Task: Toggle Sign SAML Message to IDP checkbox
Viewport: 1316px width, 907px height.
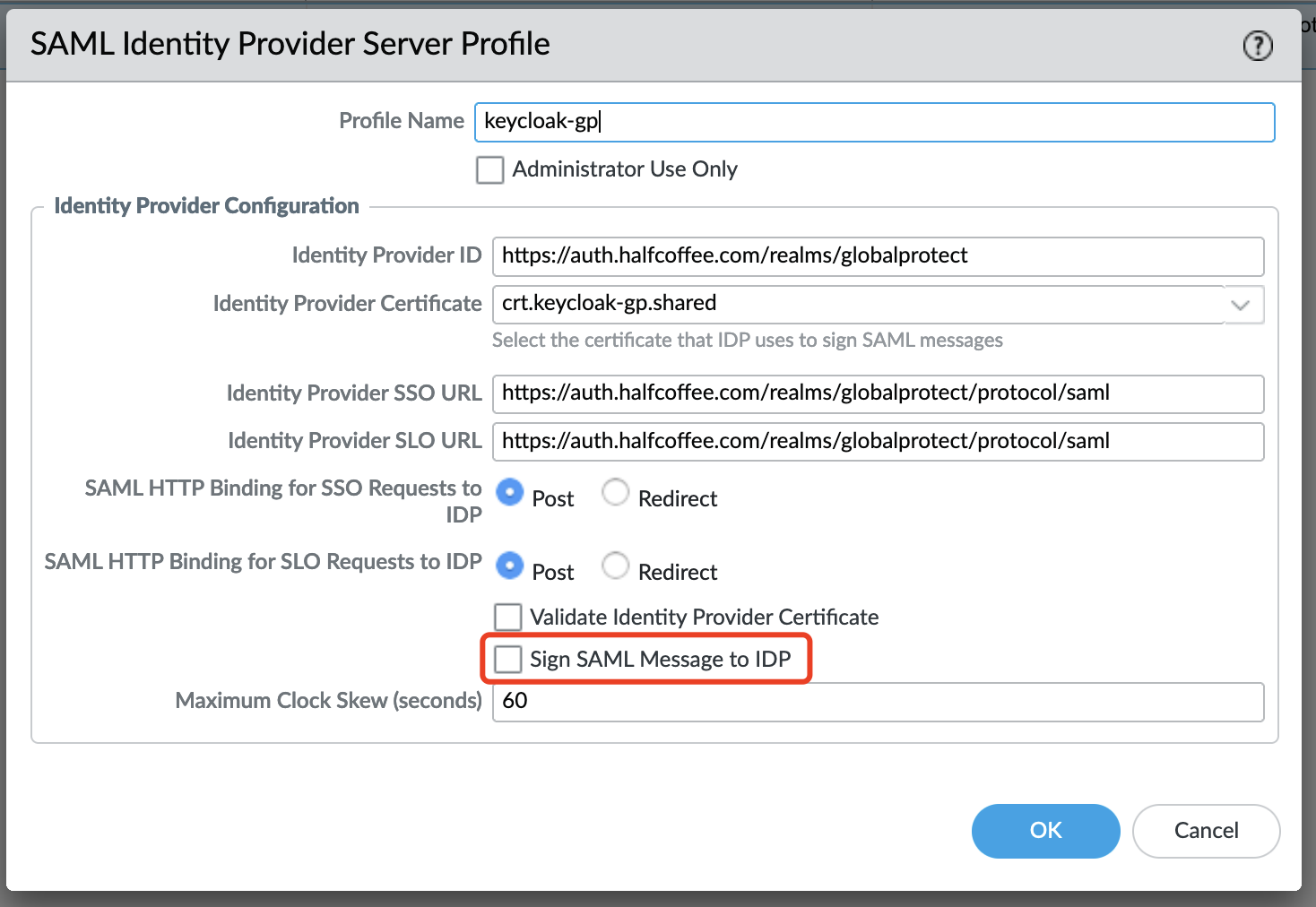Action: [x=508, y=659]
